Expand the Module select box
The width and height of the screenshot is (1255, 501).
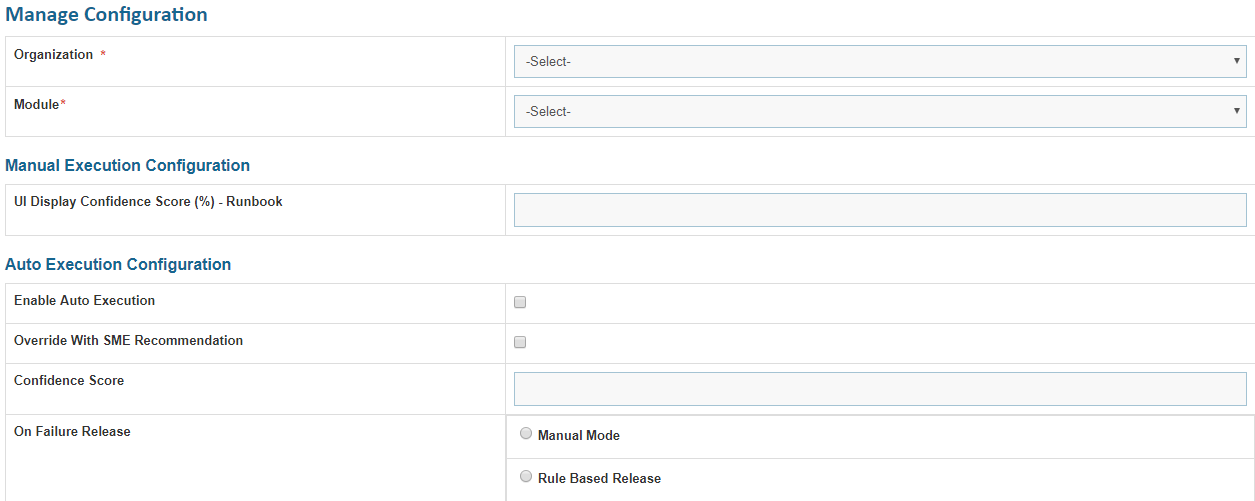pos(880,111)
